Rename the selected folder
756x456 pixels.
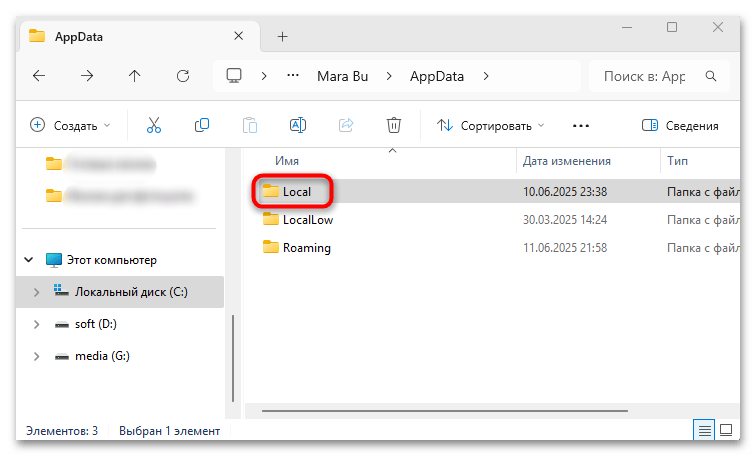coord(297,125)
